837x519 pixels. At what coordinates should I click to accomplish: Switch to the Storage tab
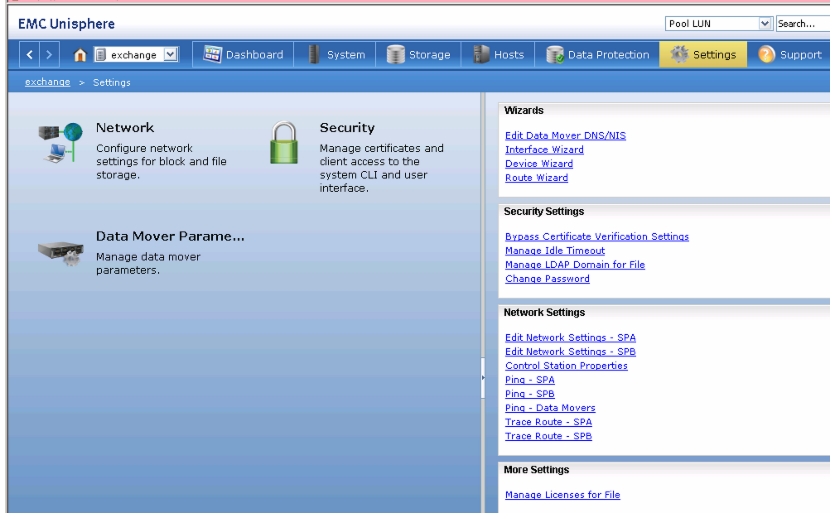tap(418, 54)
